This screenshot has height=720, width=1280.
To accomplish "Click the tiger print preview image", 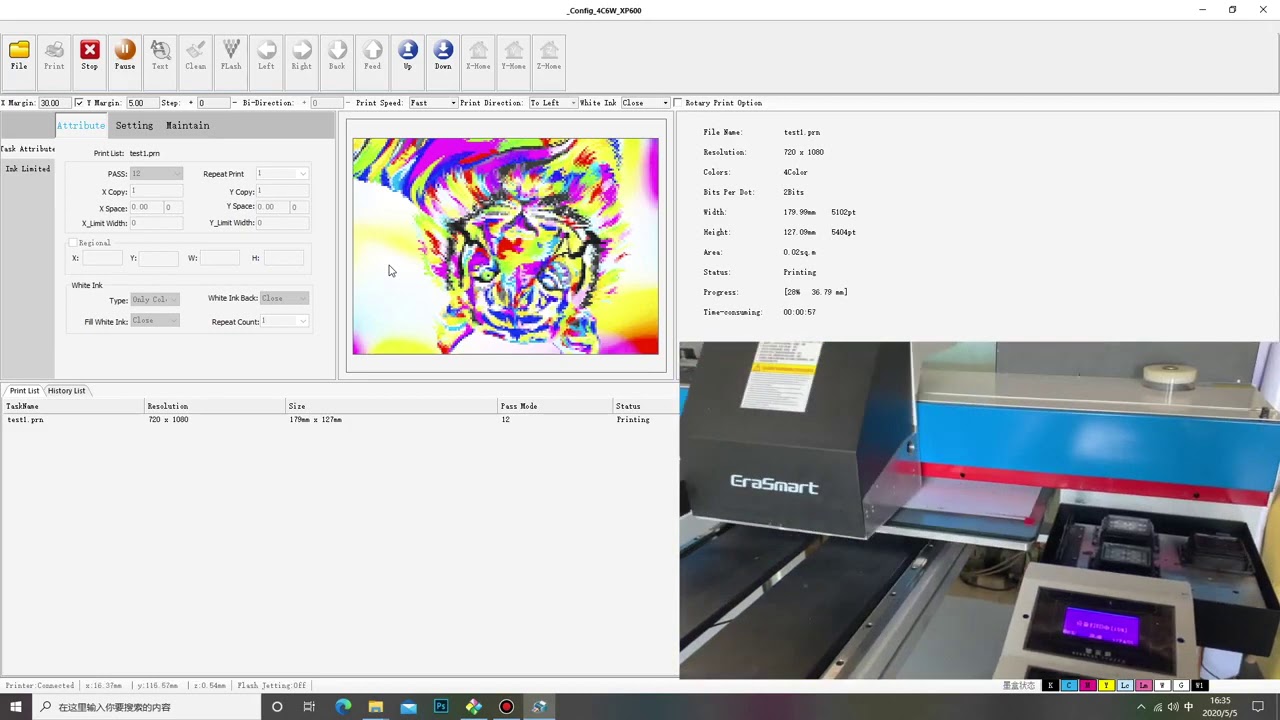I will [x=505, y=246].
